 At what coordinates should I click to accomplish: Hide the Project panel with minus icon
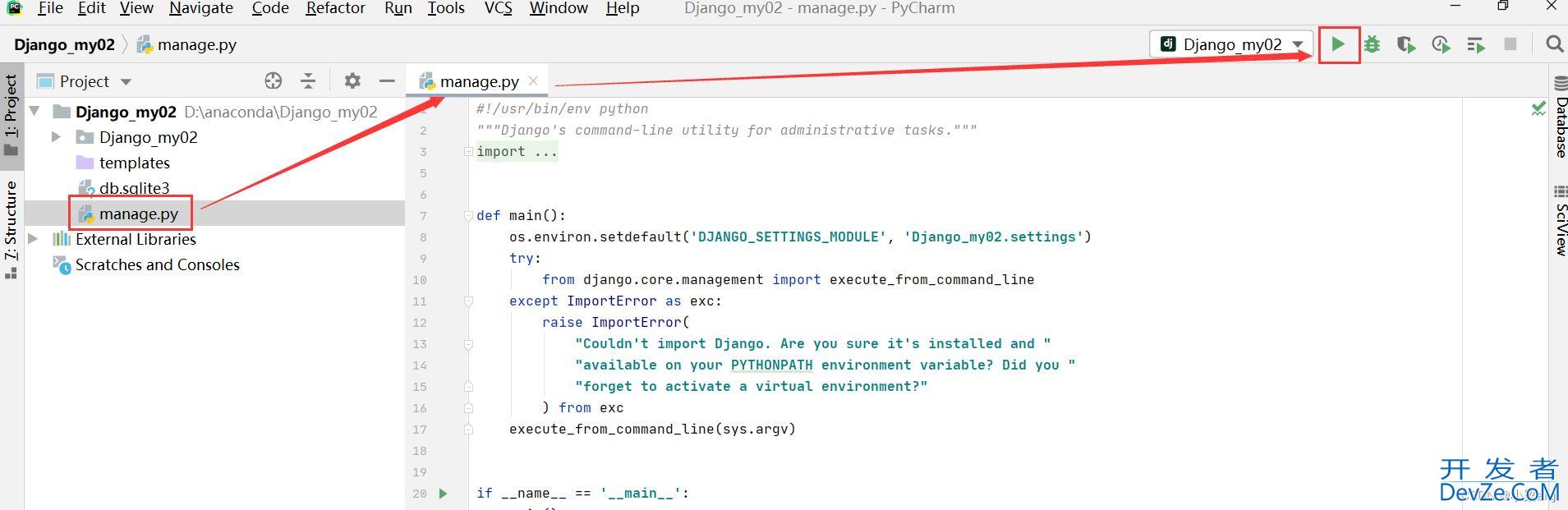(387, 80)
